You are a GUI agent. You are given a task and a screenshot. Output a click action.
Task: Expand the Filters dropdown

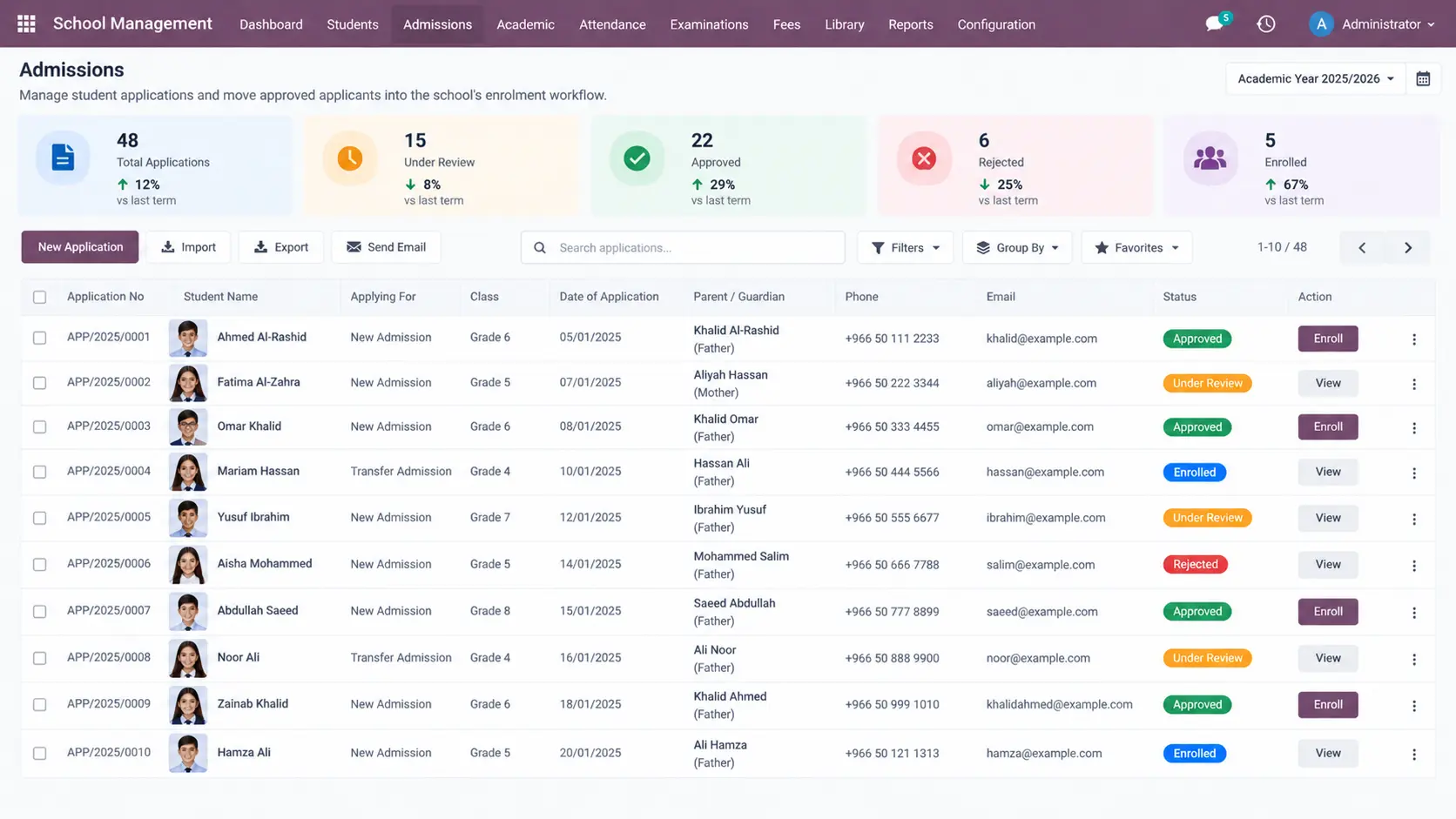coord(905,248)
